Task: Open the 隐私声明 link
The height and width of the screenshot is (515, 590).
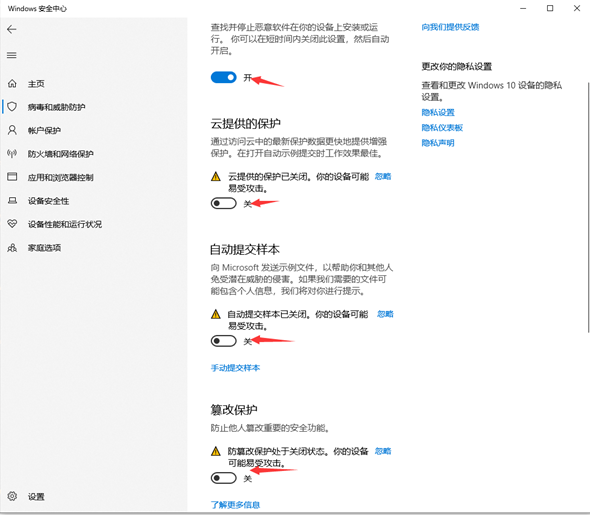Action: [x=438, y=143]
